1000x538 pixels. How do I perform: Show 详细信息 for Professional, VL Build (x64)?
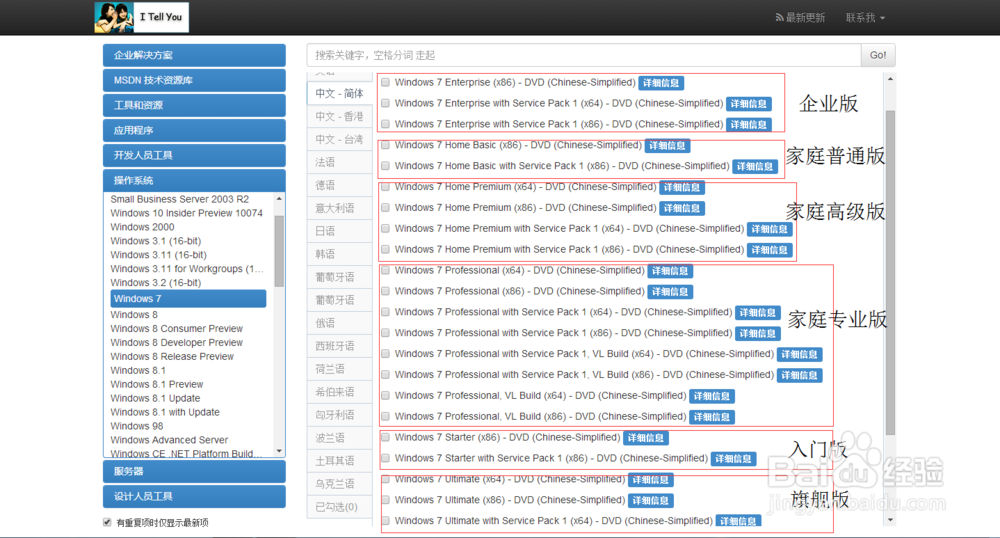(712, 396)
